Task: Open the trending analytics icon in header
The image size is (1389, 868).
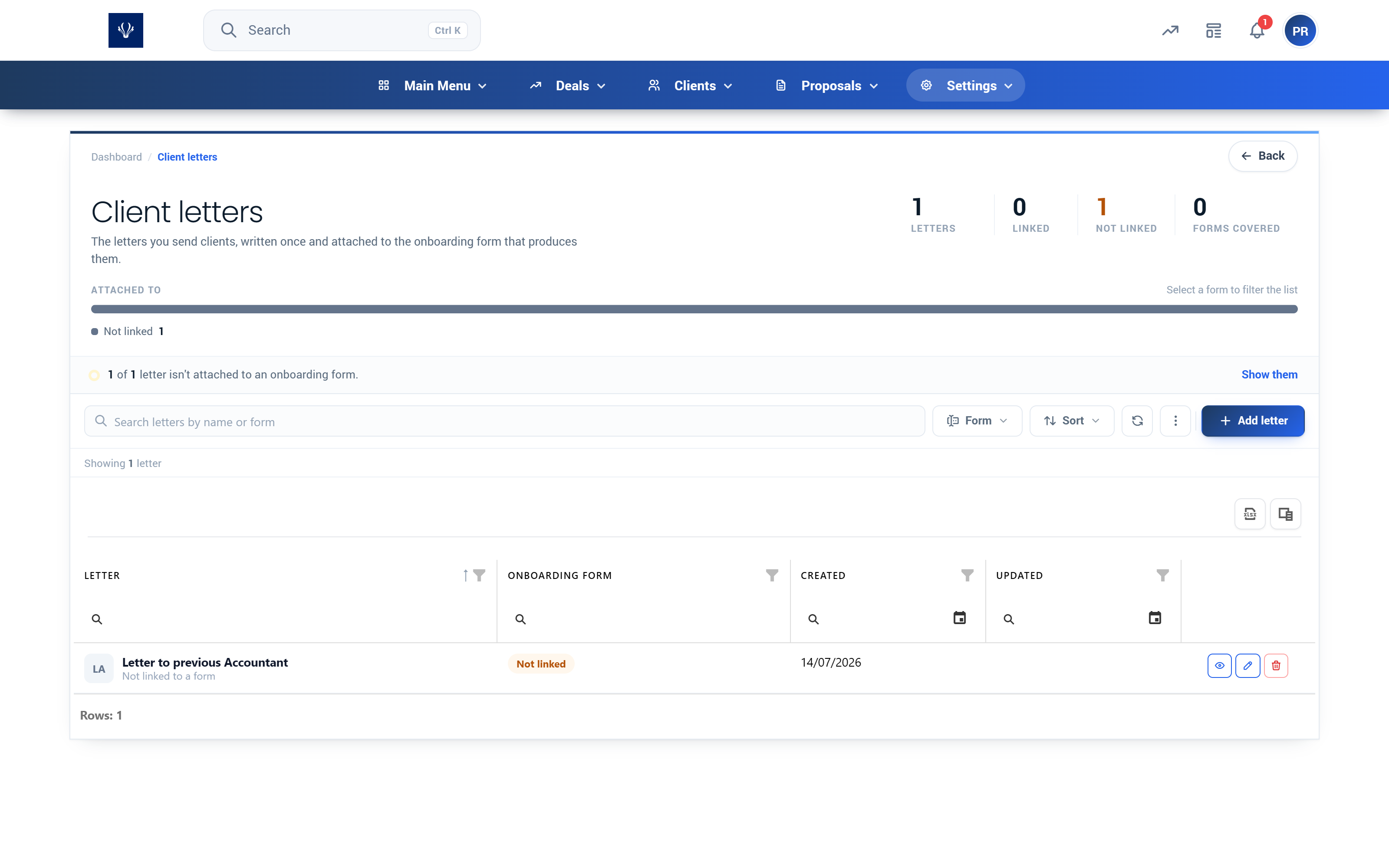Action: (1170, 30)
